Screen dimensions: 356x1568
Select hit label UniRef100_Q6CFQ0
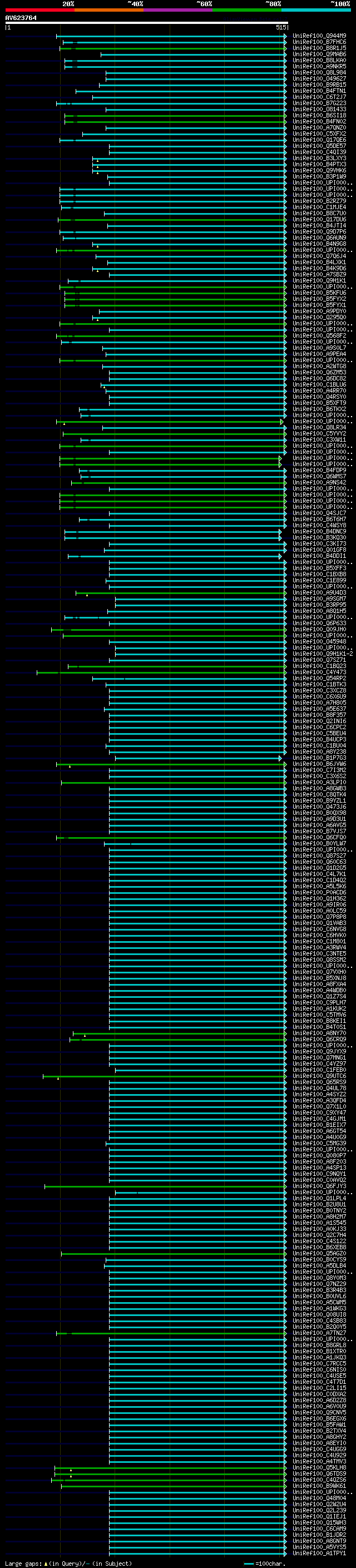click(x=319, y=838)
